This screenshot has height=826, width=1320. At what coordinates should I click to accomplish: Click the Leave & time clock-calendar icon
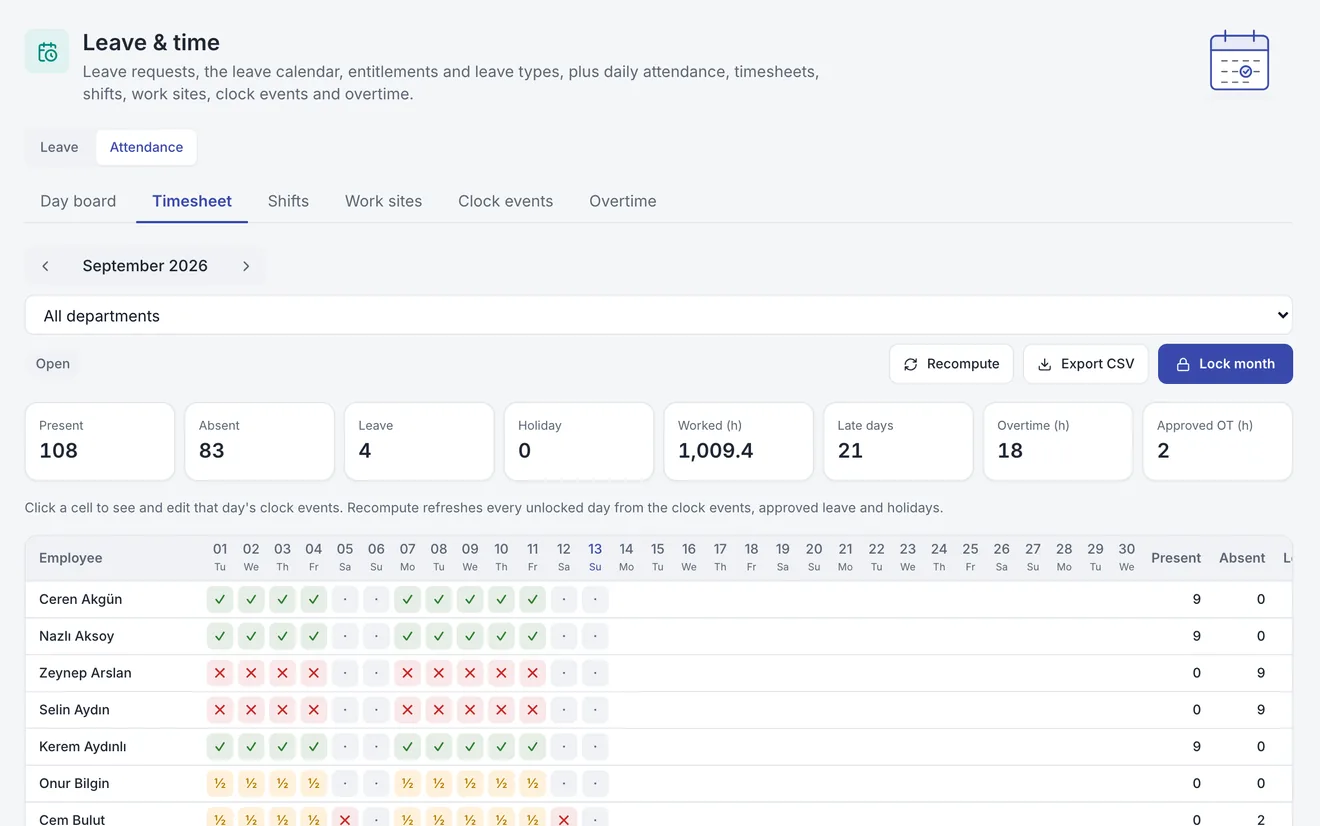pos(47,51)
